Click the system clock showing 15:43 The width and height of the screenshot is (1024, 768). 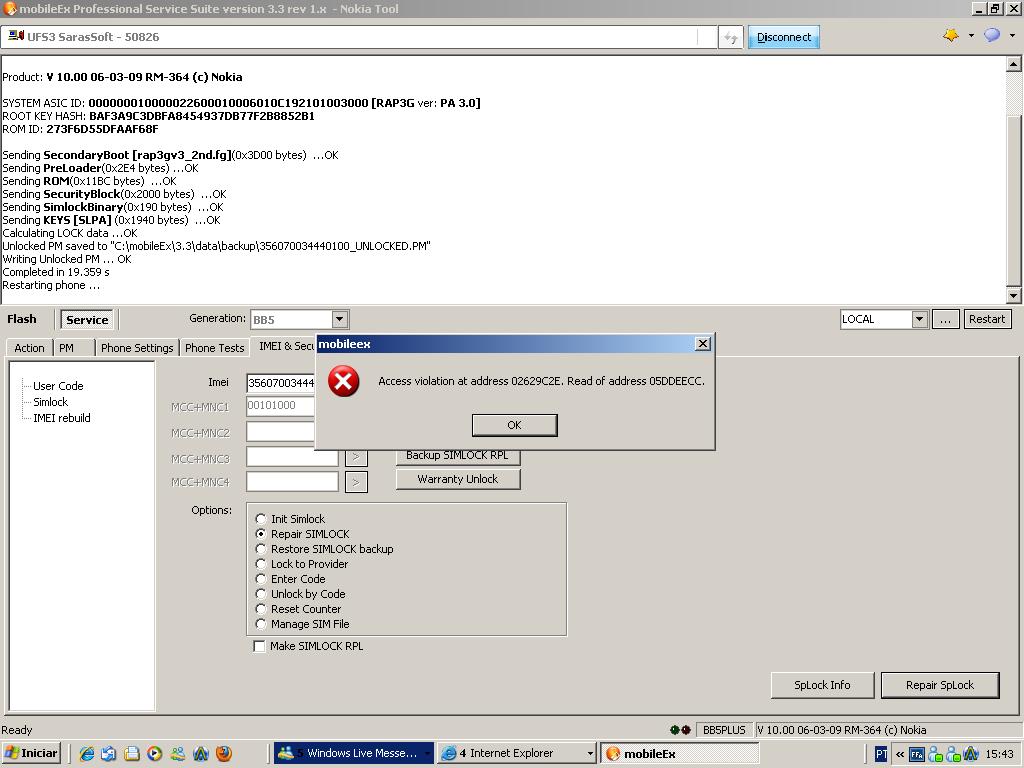tap(999, 754)
